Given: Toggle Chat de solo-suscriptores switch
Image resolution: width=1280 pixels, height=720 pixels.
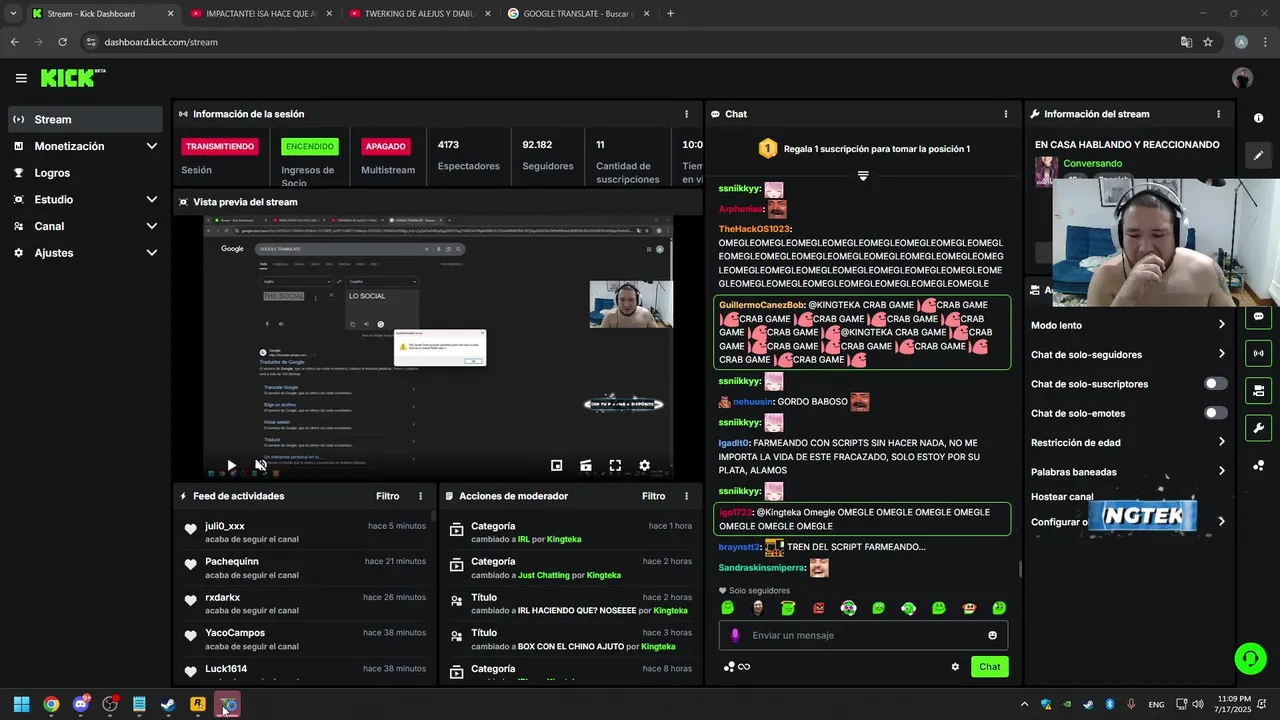Looking at the screenshot, I should [x=1215, y=384].
